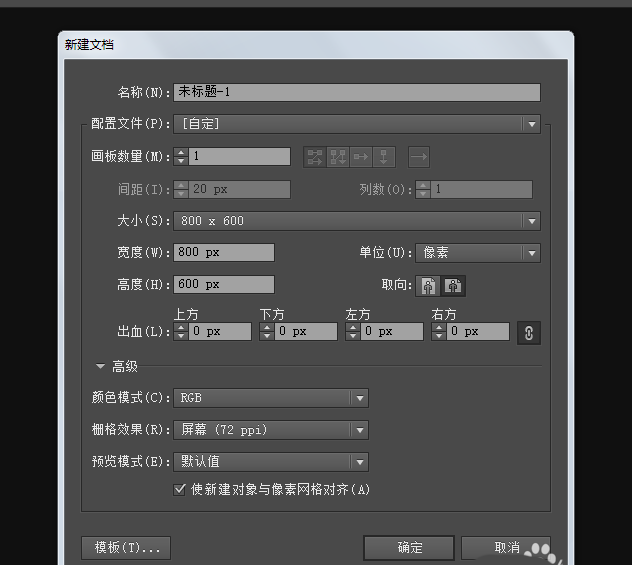The width and height of the screenshot is (632, 565).
Task: Click the 确定 OK button
Action: tap(409, 548)
